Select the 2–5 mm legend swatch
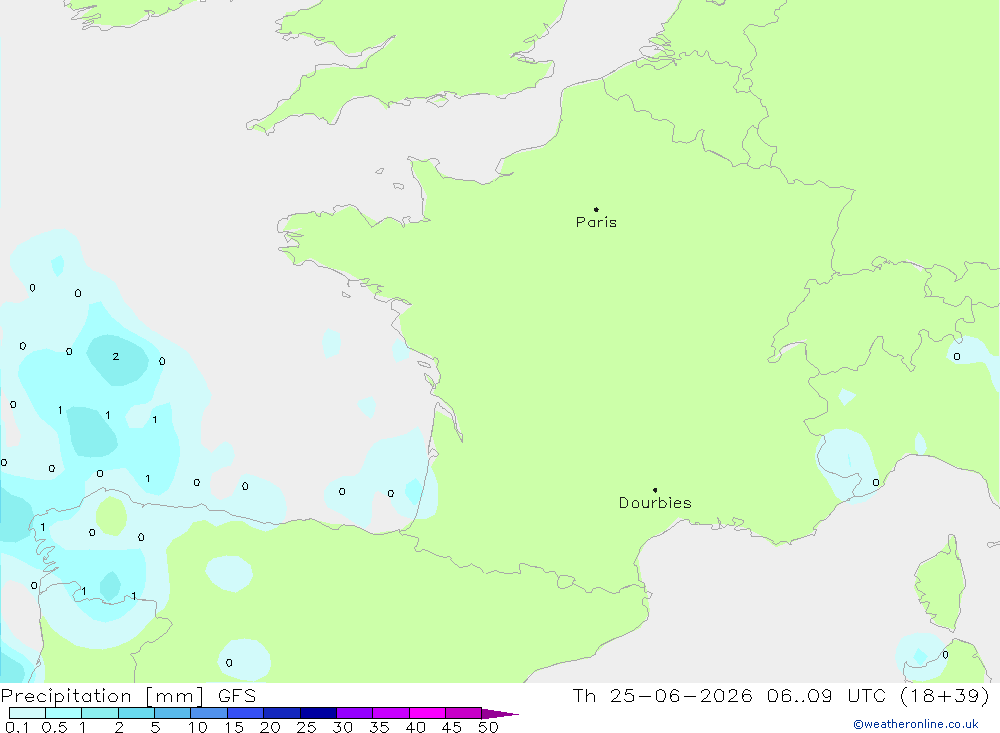The height and width of the screenshot is (733, 1000). tap(136, 713)
